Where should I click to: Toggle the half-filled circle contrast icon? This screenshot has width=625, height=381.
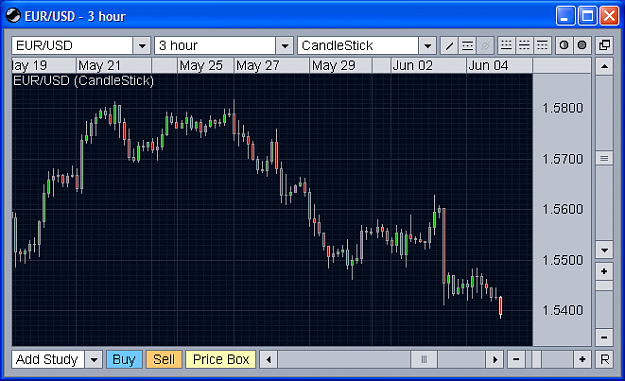coord(564,45)
